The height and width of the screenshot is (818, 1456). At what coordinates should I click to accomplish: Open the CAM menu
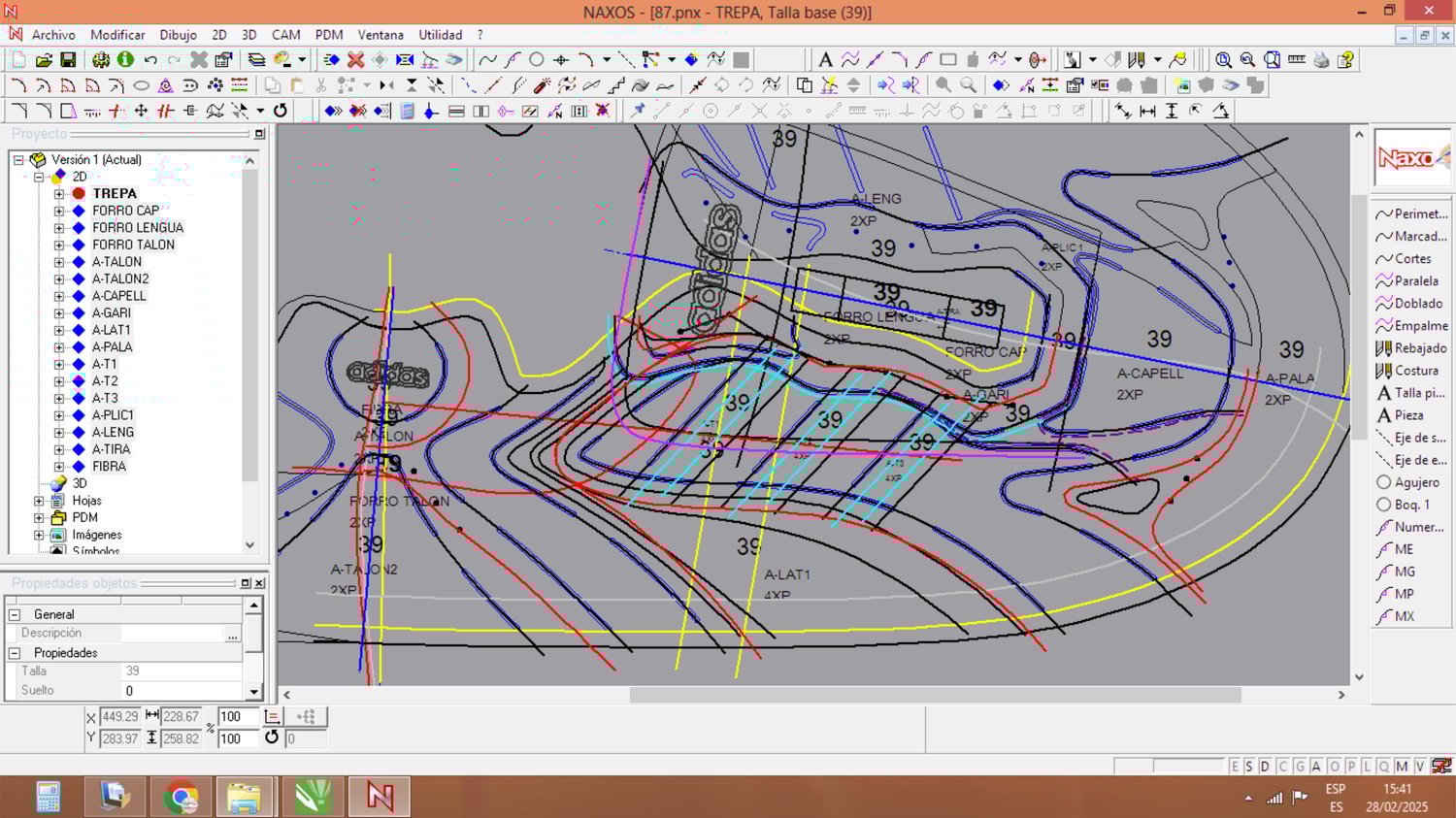(285, 35)
